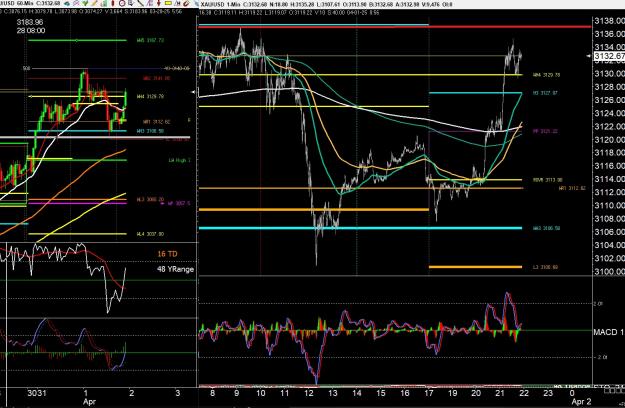
Task: Click the 12 hour mark on the 1-min time axis
Action: click(309, 393)
